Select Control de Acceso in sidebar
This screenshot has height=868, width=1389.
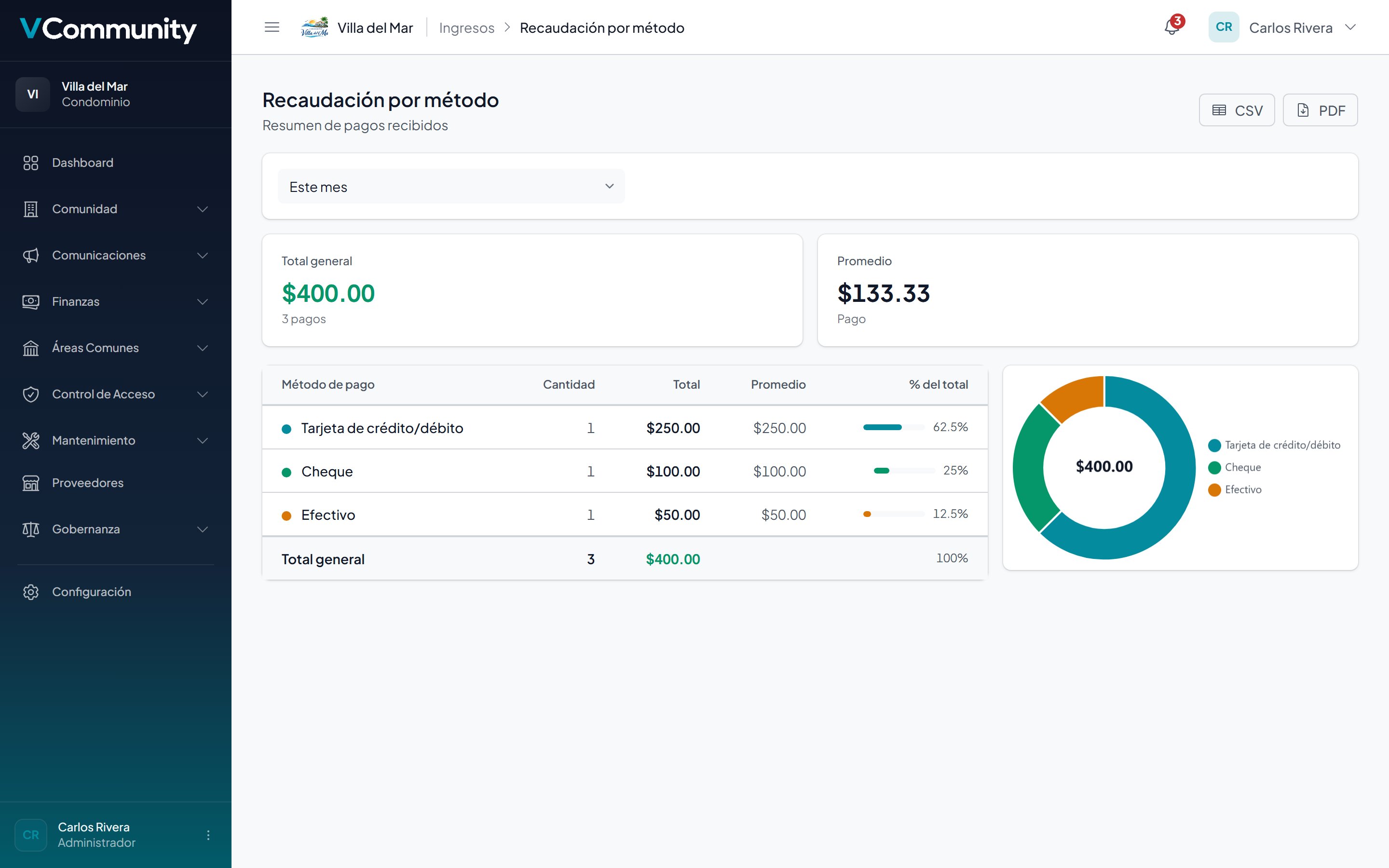115,394
